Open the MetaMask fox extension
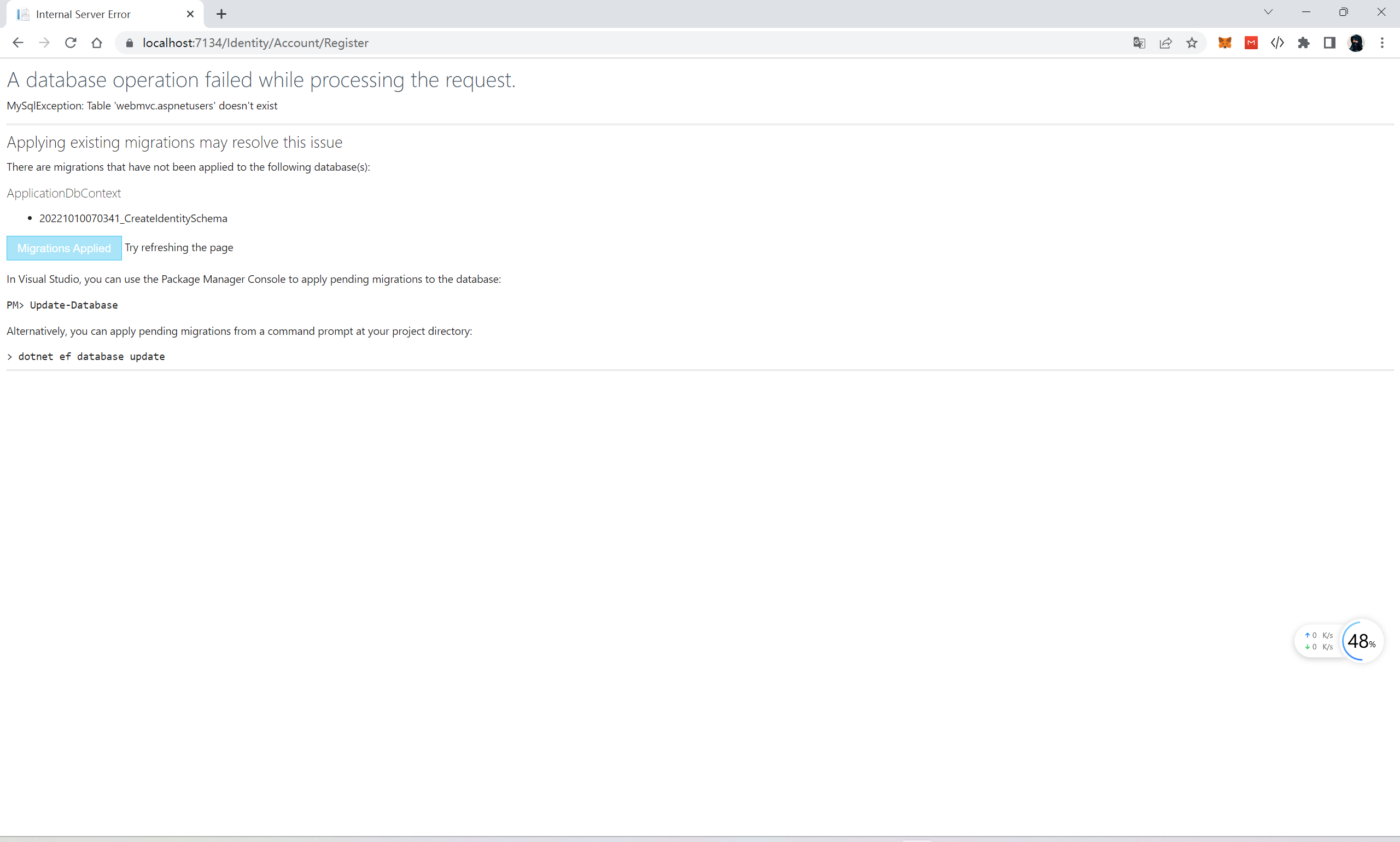The image size is (1400, 842). coord(1224,43)
